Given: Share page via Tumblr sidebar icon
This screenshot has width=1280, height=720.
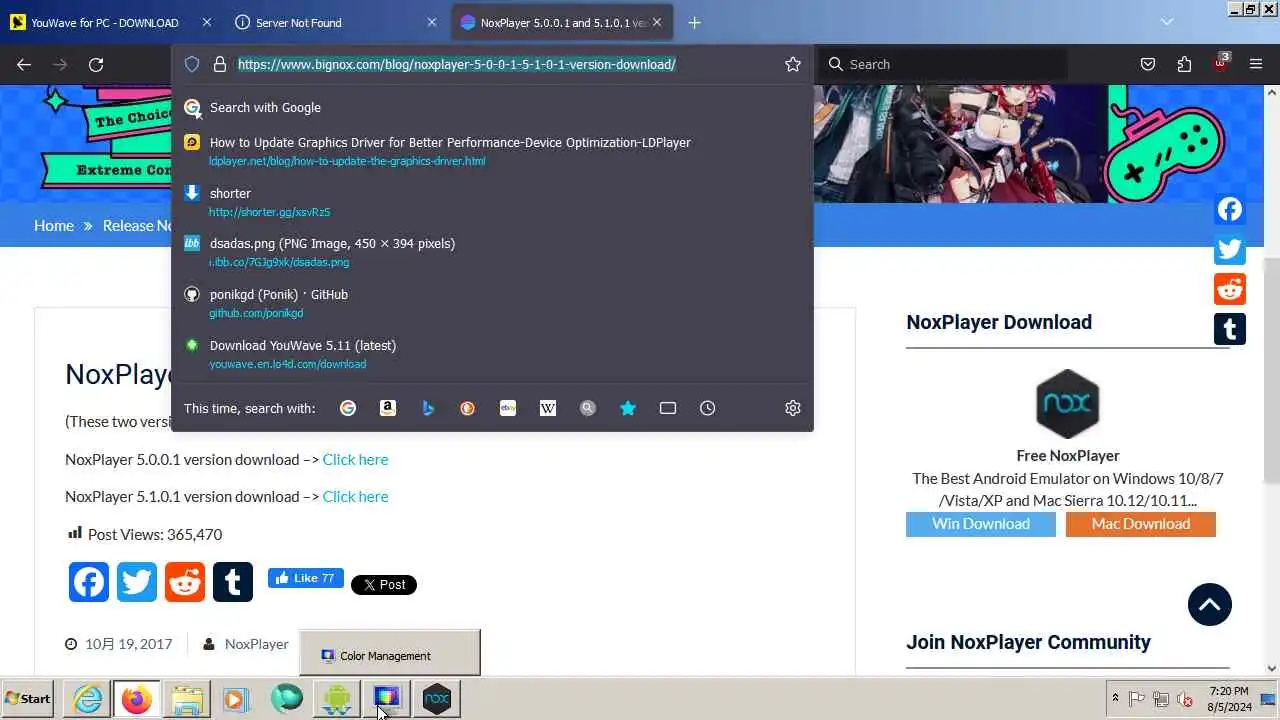Looking at the screenshot, I should (1230, 329).
